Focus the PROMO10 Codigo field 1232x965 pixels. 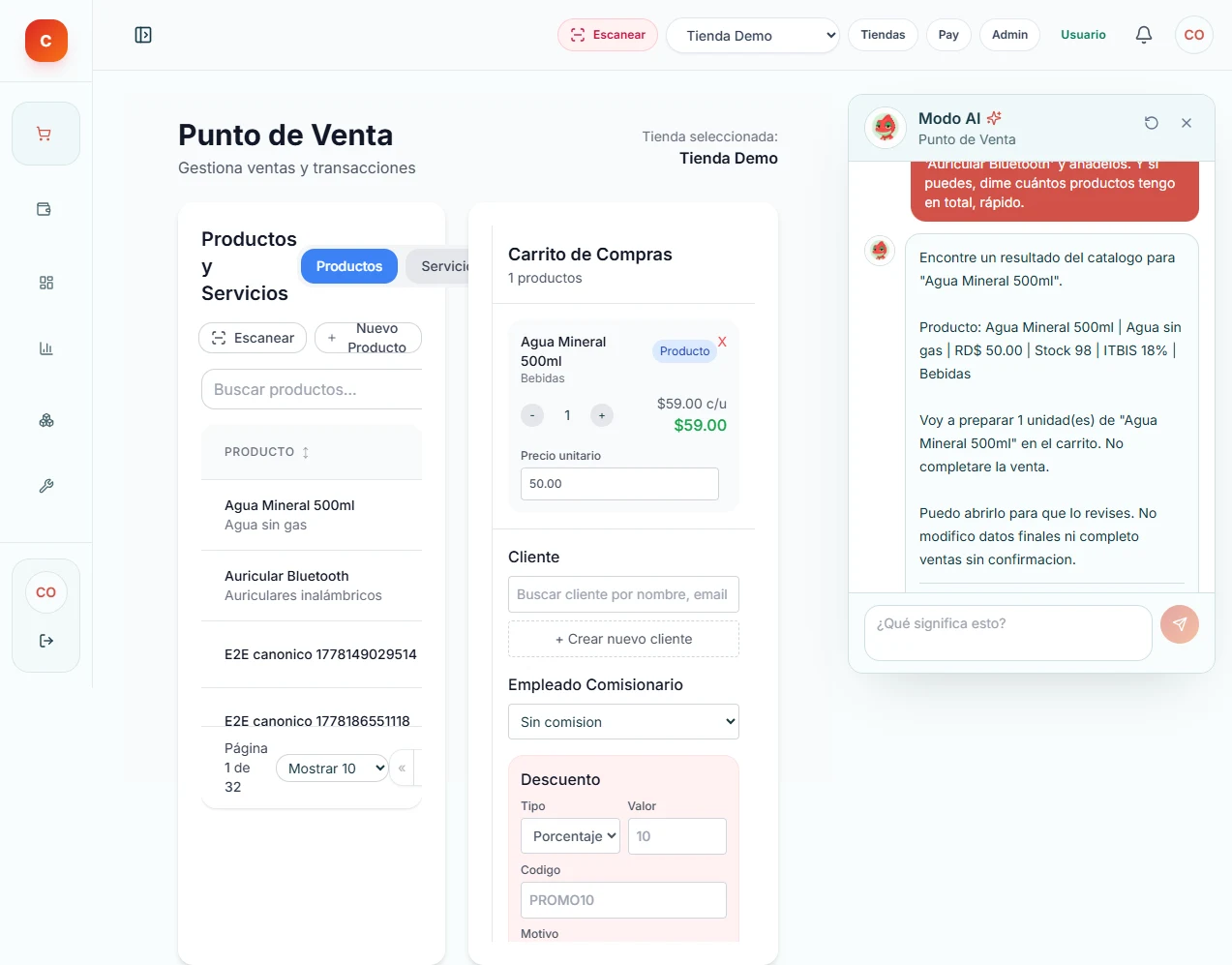[x=623, y=900]
